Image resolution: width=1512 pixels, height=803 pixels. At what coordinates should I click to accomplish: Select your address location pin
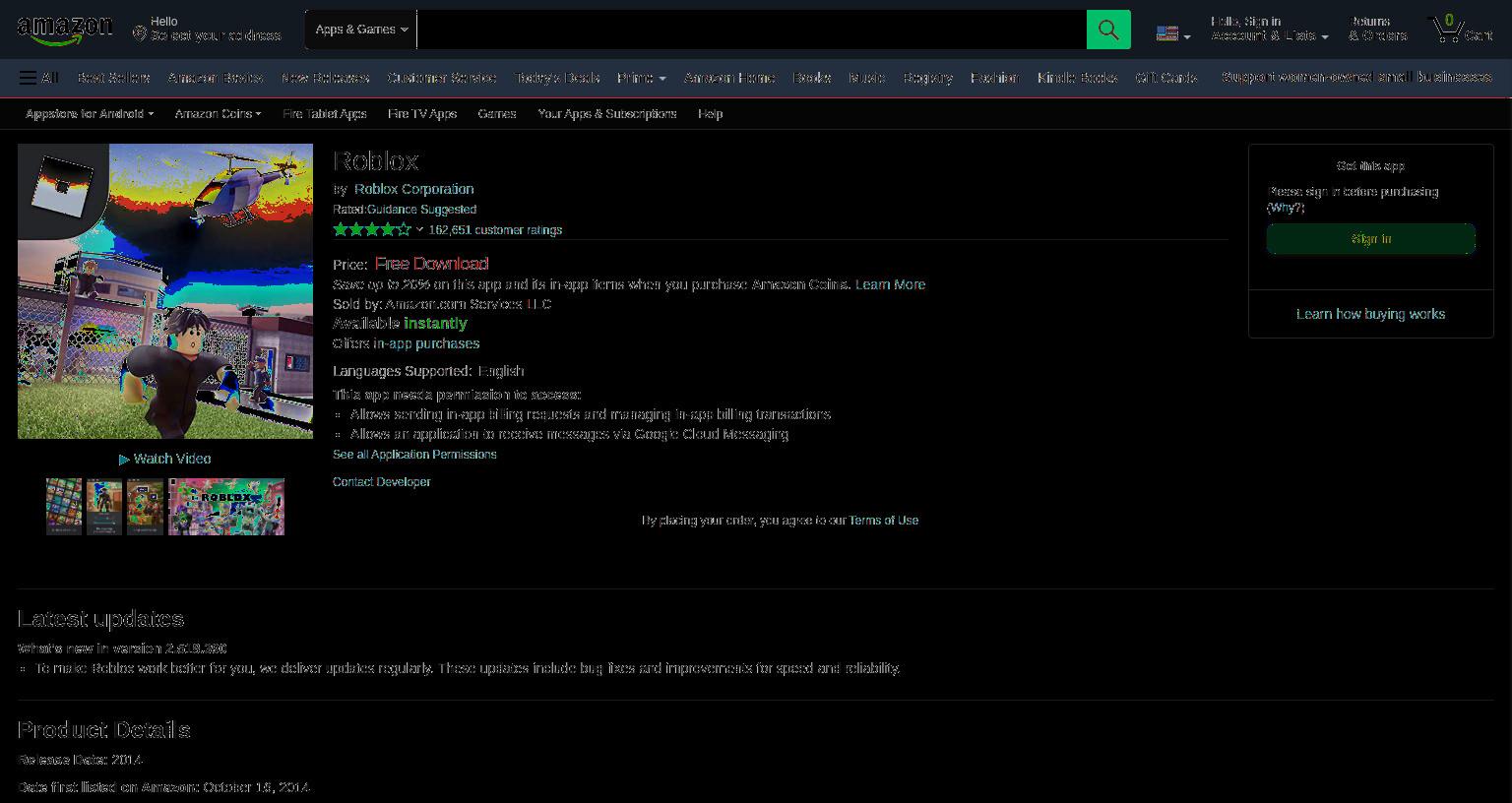[x=139, y=34]
